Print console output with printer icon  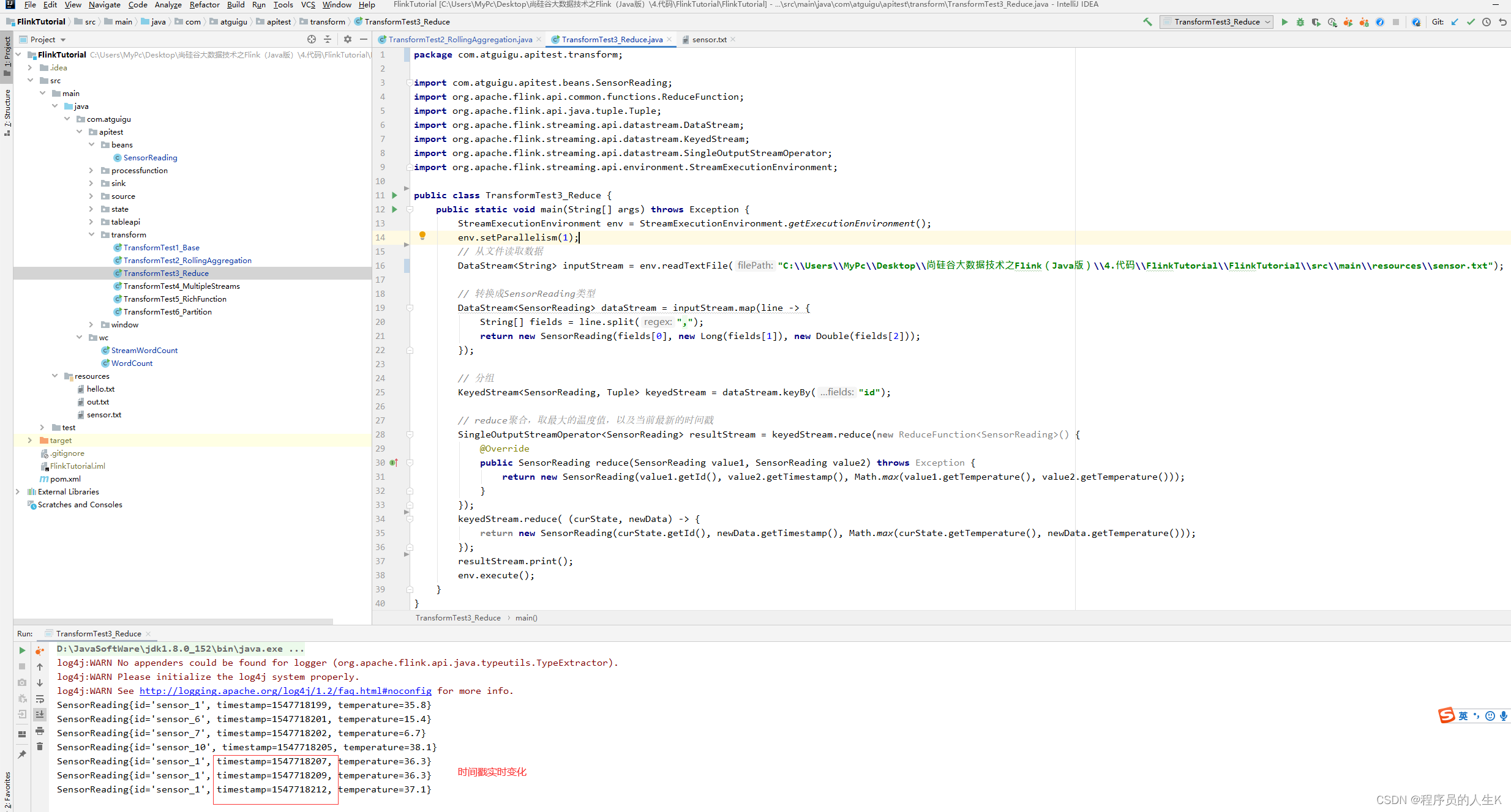pyautogui.click(x=40, y=731)
